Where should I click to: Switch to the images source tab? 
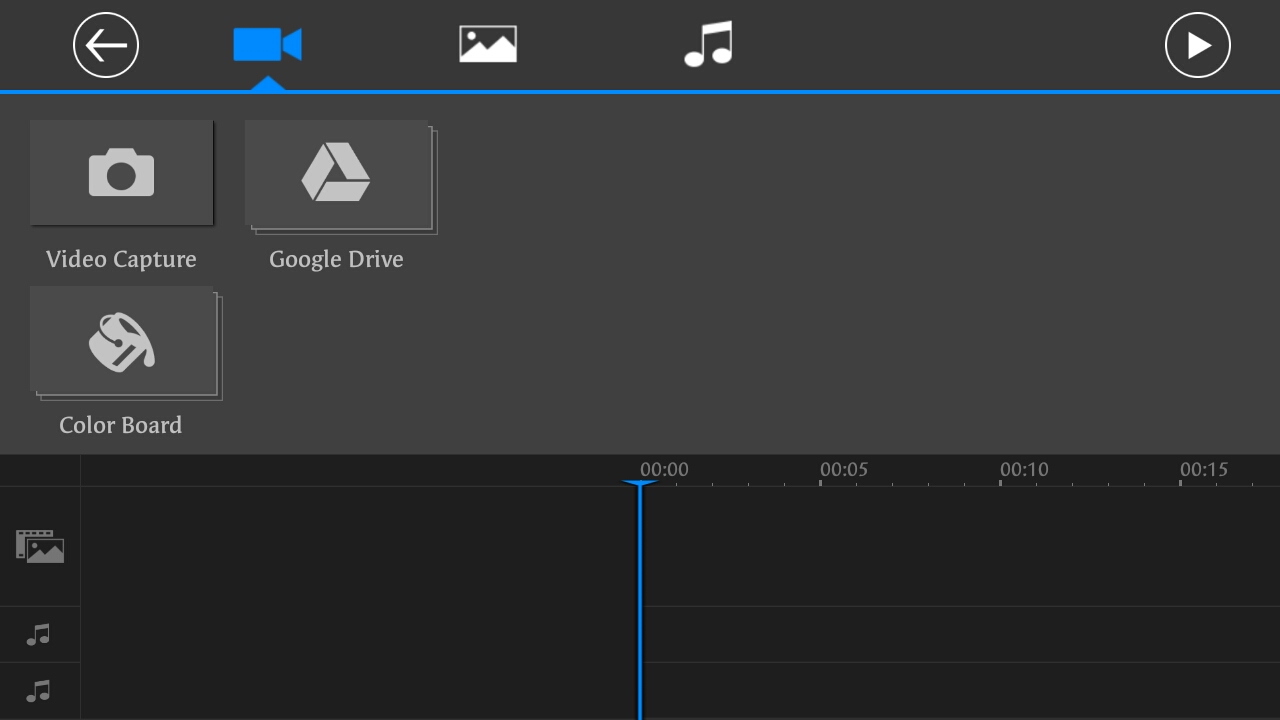point(487,44)
